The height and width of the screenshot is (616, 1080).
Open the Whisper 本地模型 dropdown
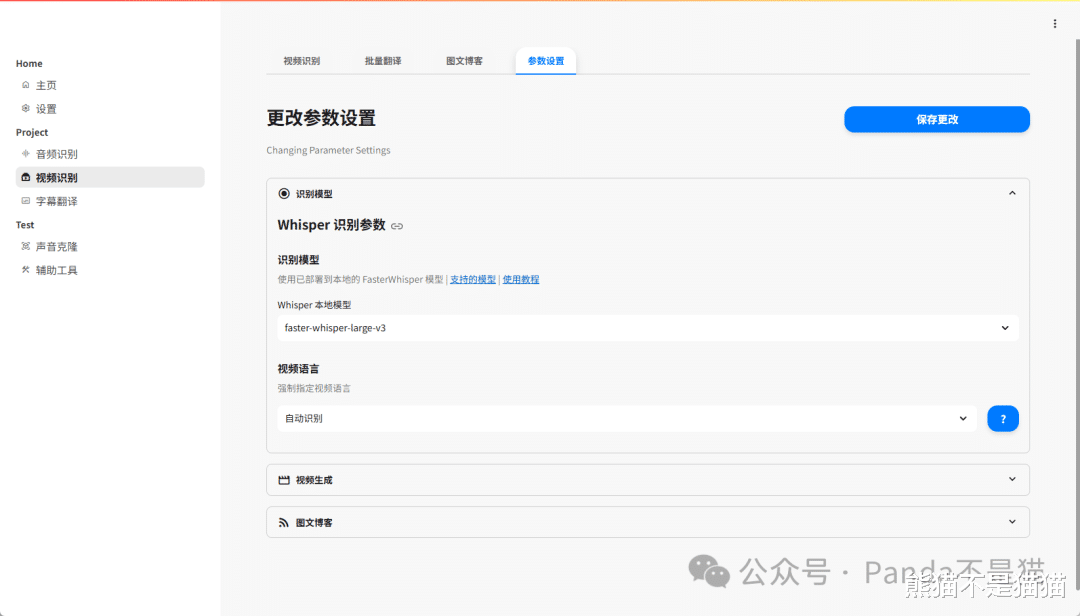(x=647, y=328)
